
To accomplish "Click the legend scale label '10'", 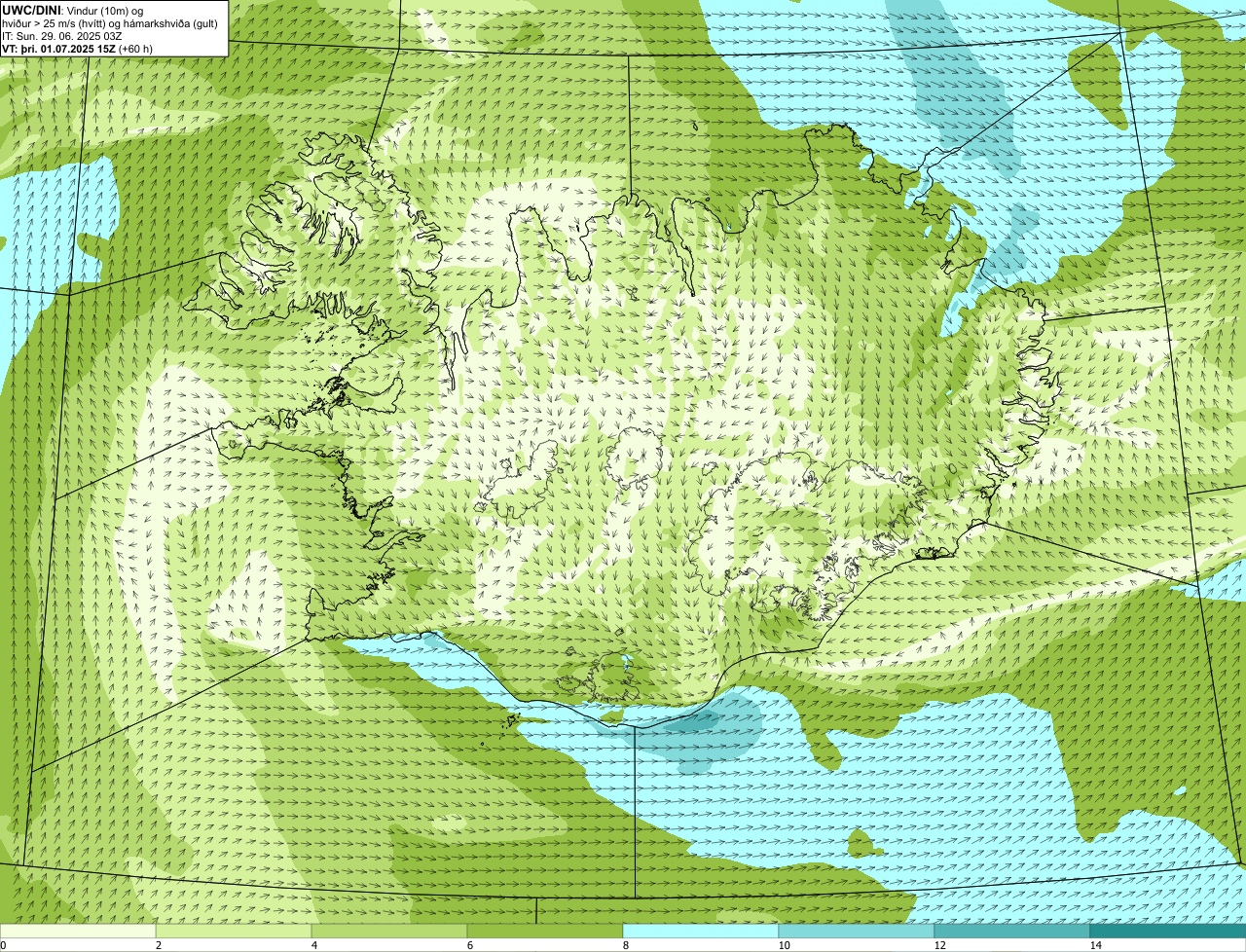I will [x=784, y=945].
